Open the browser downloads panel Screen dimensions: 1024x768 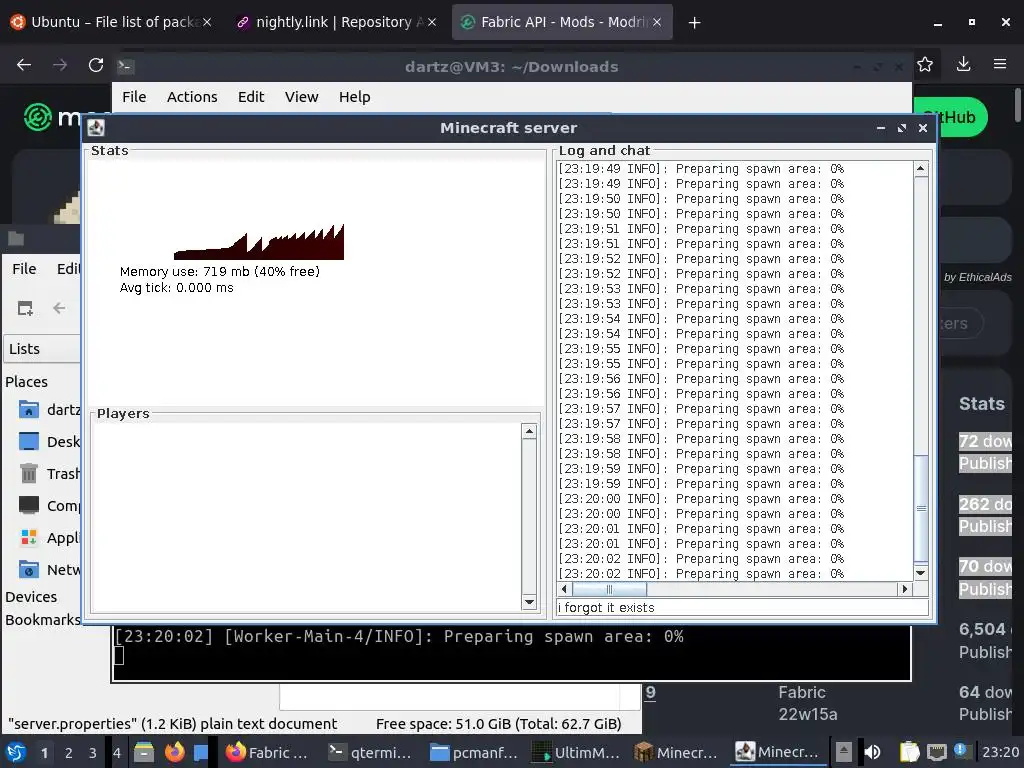963,64
